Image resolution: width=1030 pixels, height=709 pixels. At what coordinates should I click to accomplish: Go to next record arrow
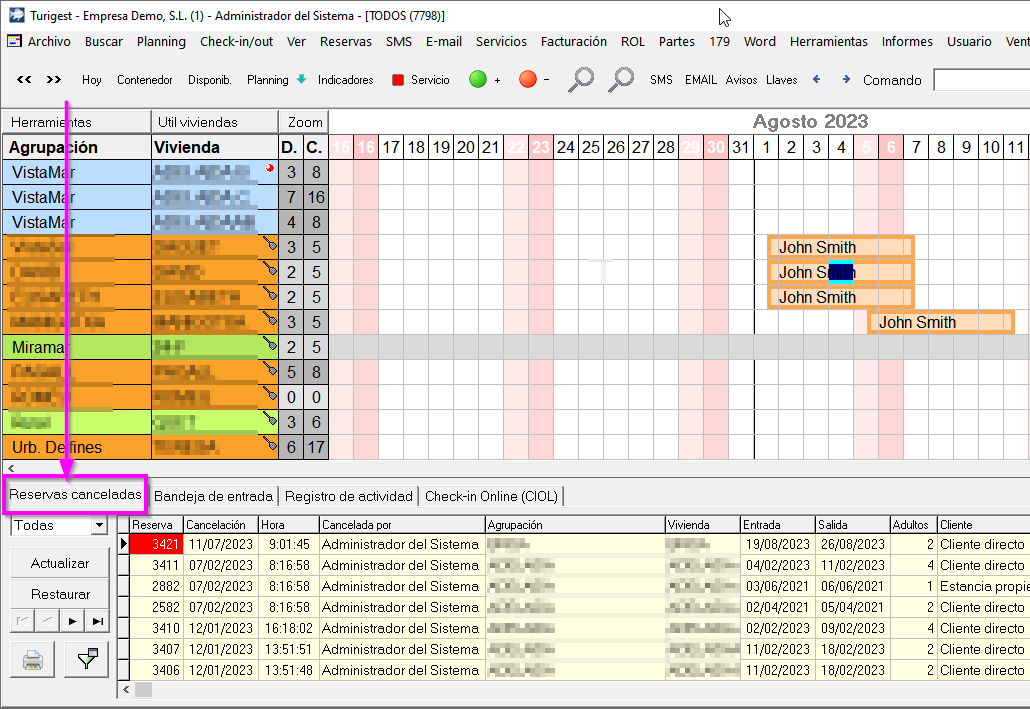[72, 621]
